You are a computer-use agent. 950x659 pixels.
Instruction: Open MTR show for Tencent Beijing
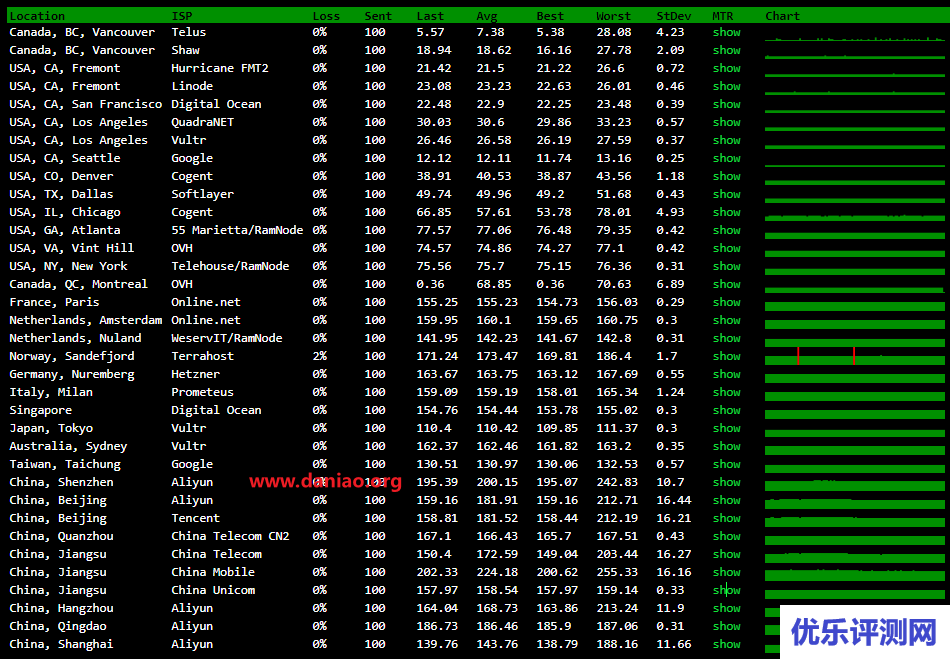(726, 518)
